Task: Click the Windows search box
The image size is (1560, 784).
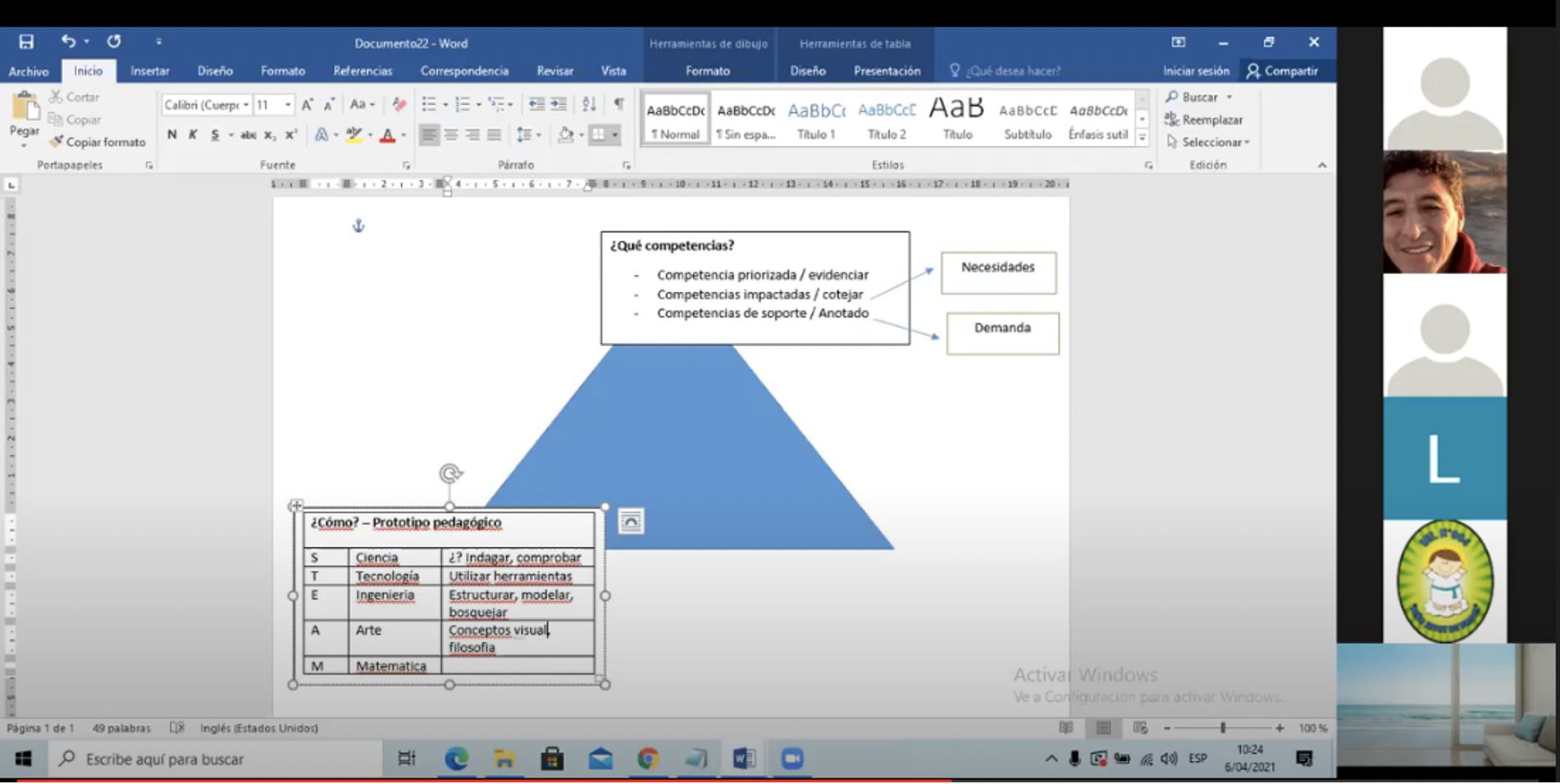Action: pos(215,759)
